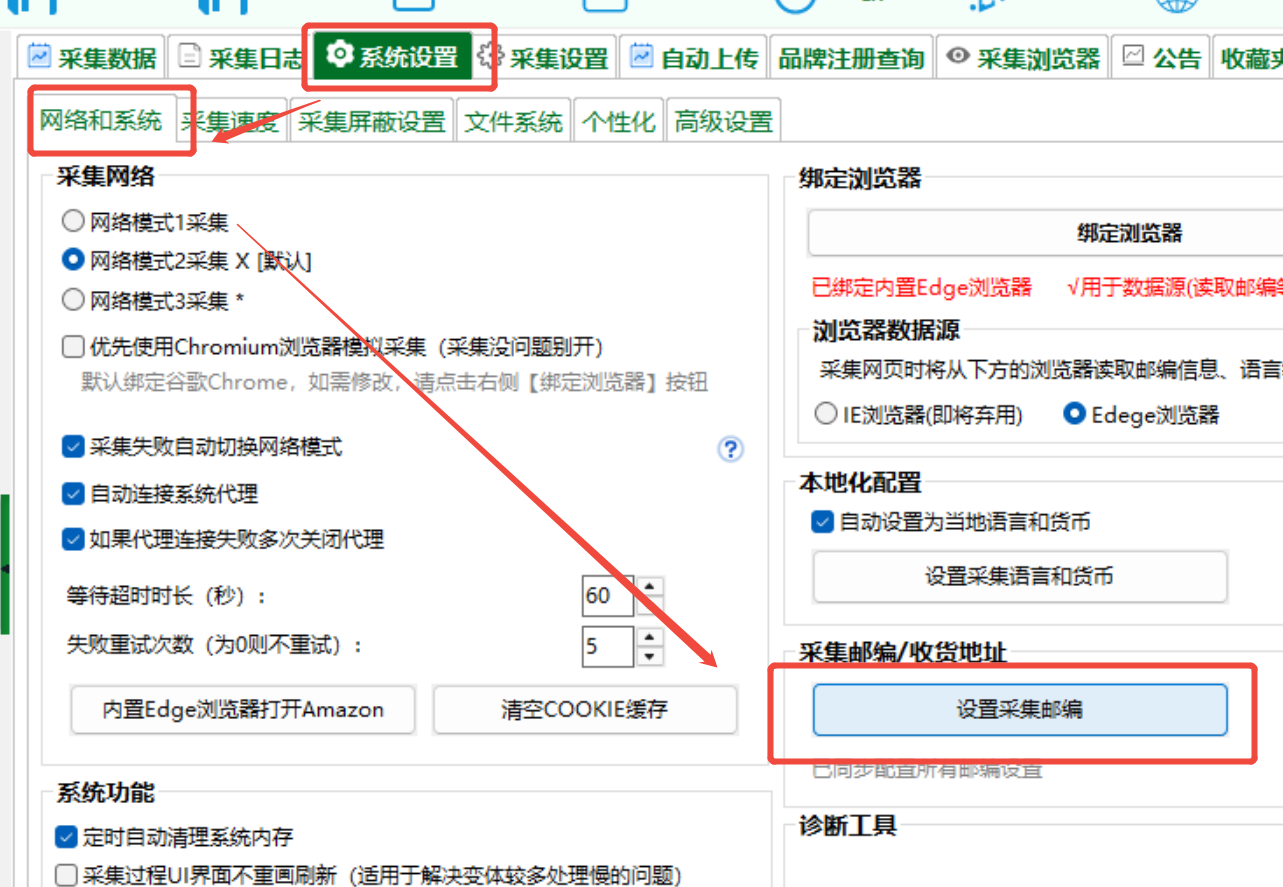Click the 设置采集邮编 button
Screen dimensions: 1283x887
point(1019,710)
